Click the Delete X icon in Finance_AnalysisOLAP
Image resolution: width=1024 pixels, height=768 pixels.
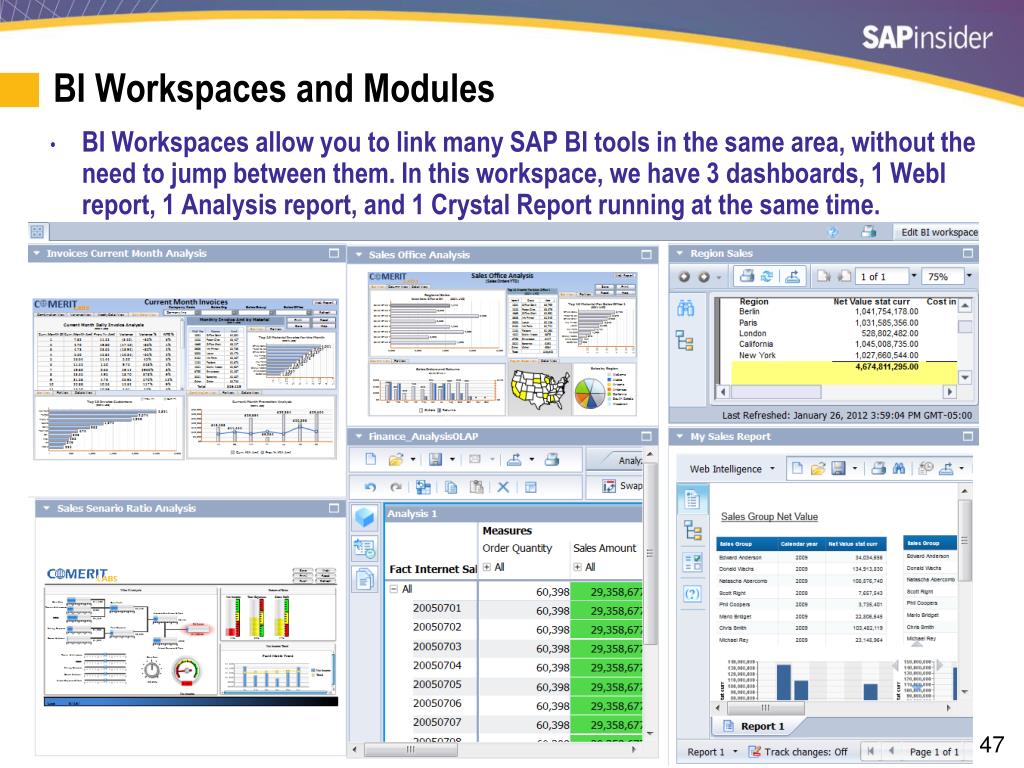(x=503, y=487)
